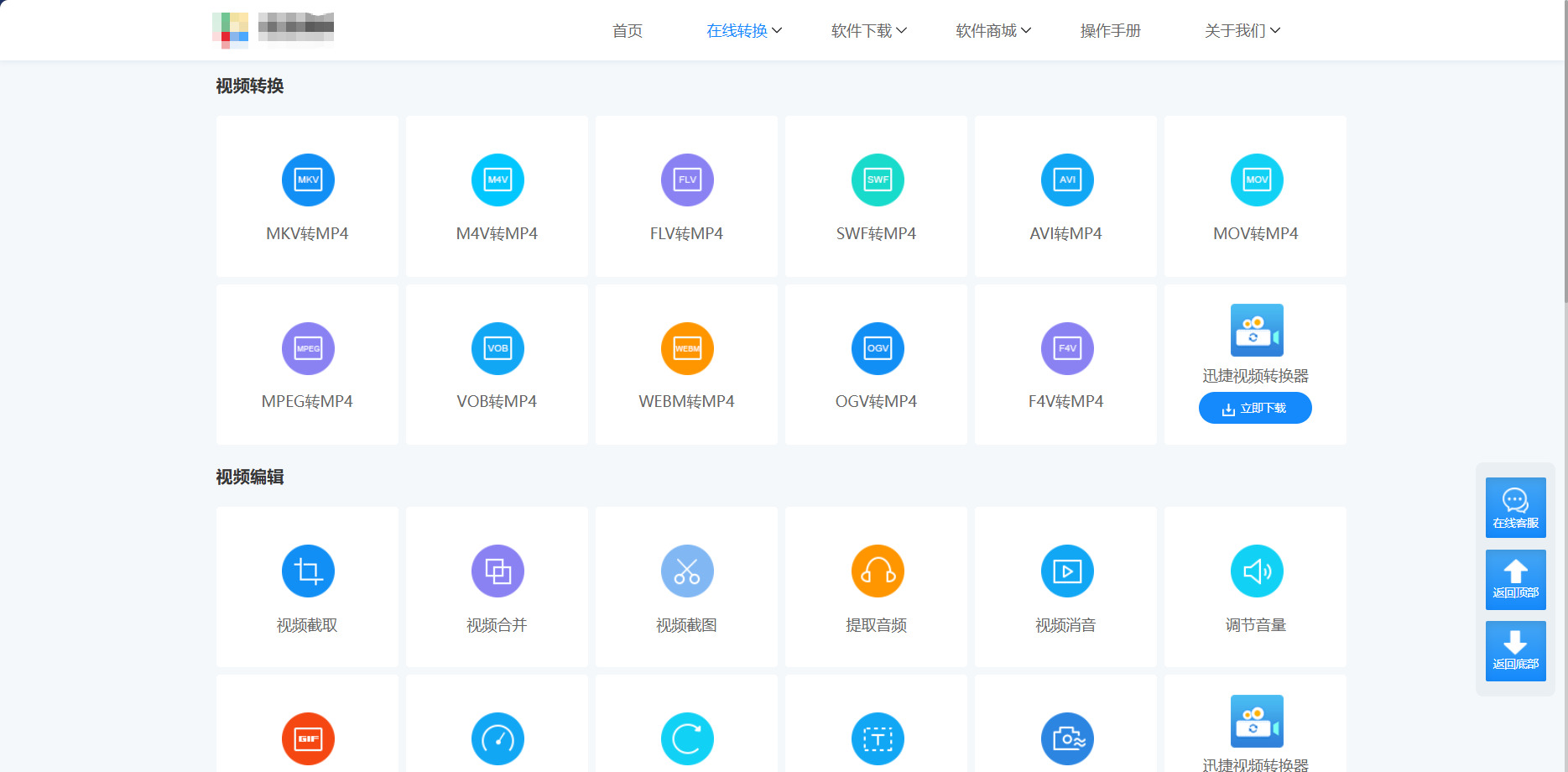This screenshot has width=1568, height=772.
Task: Click the 视频截取 crop icon
Action: click(308, 571)
